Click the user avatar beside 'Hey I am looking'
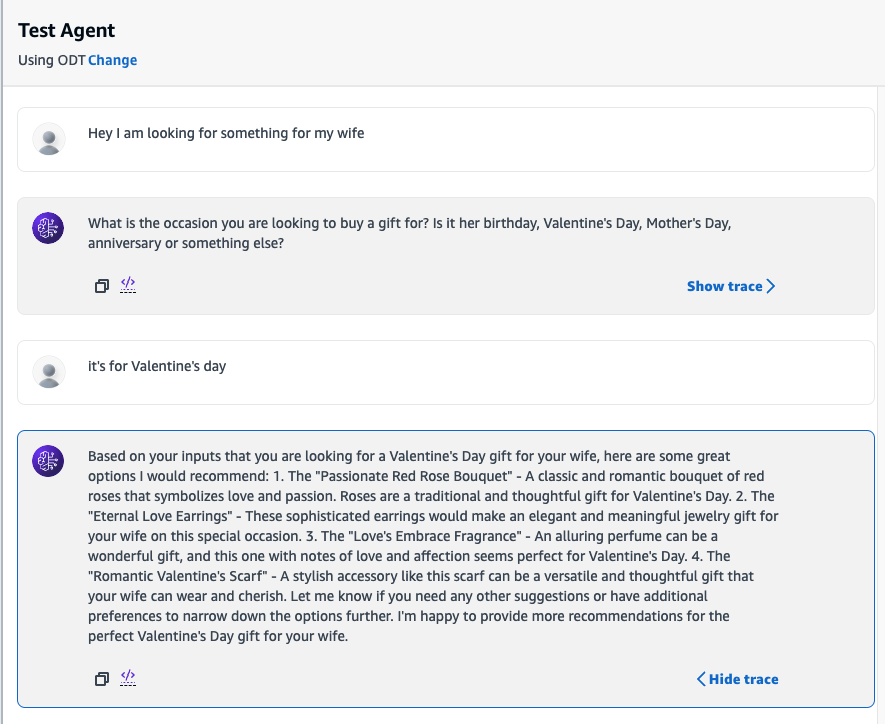This screenshot has width=885, height=724. point(49,139)
